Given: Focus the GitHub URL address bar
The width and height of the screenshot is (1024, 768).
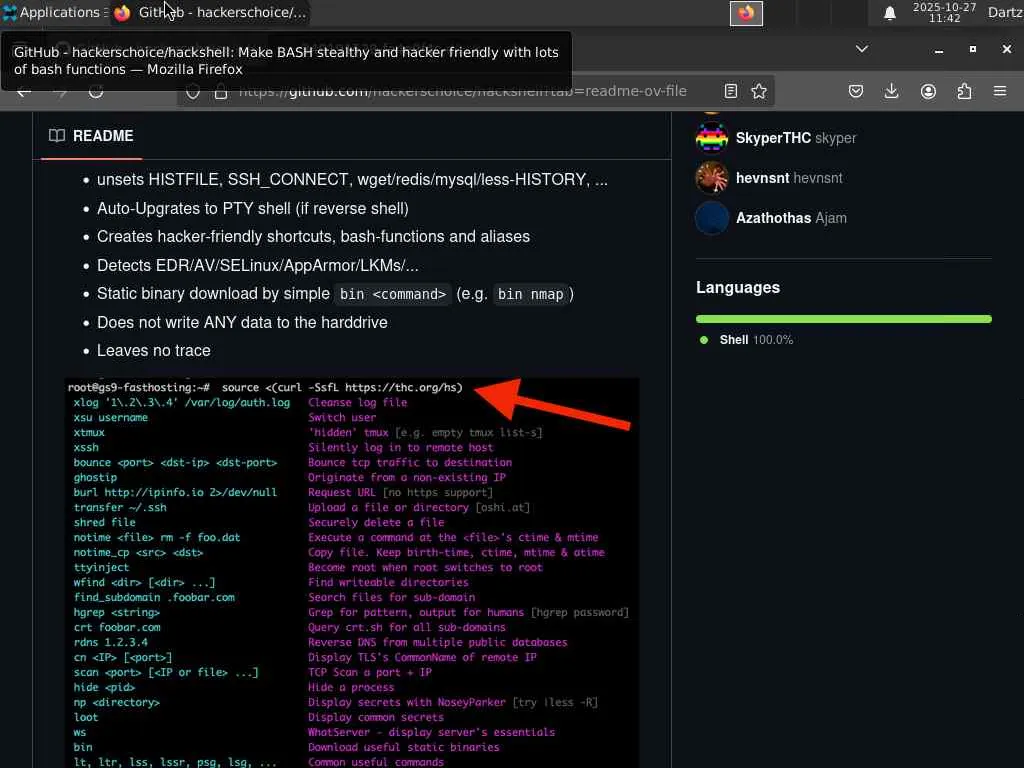Looking at the screenshot, I should click(462, 91).
